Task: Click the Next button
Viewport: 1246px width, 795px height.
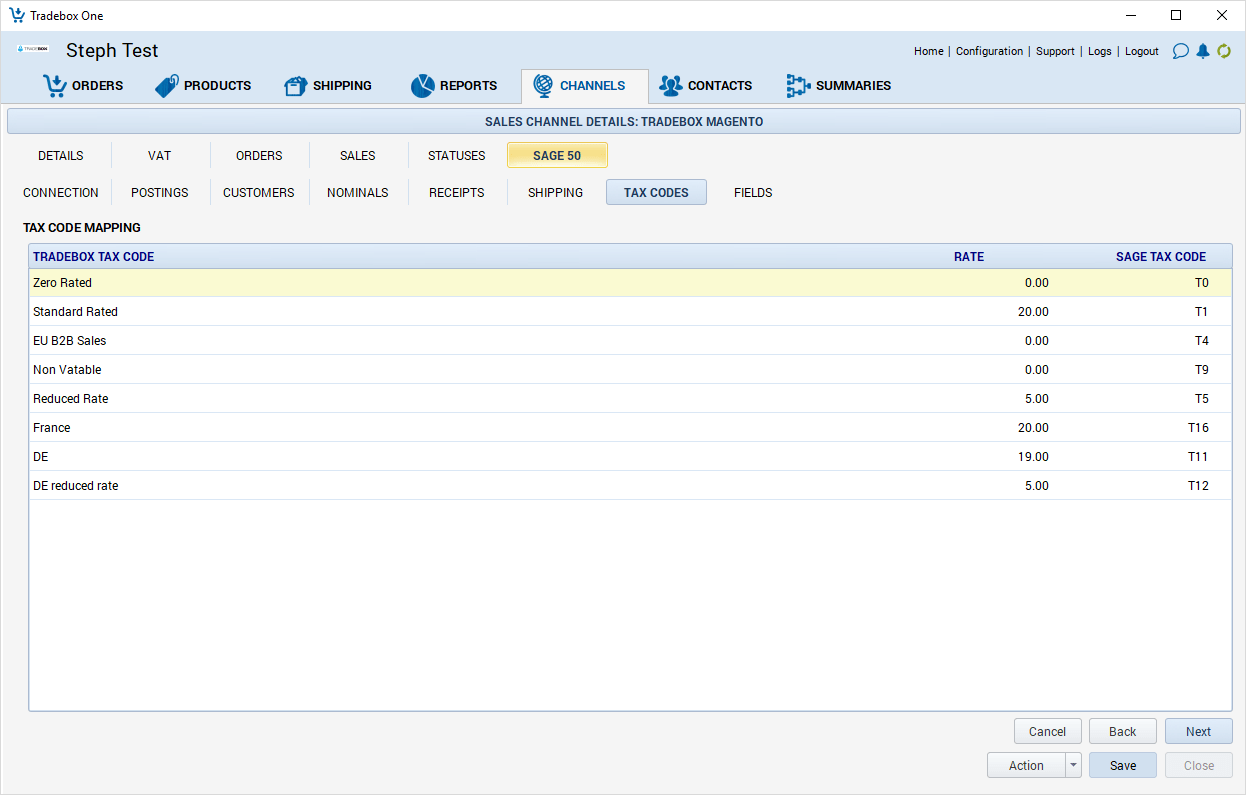Action: [x=1198, y=731]
